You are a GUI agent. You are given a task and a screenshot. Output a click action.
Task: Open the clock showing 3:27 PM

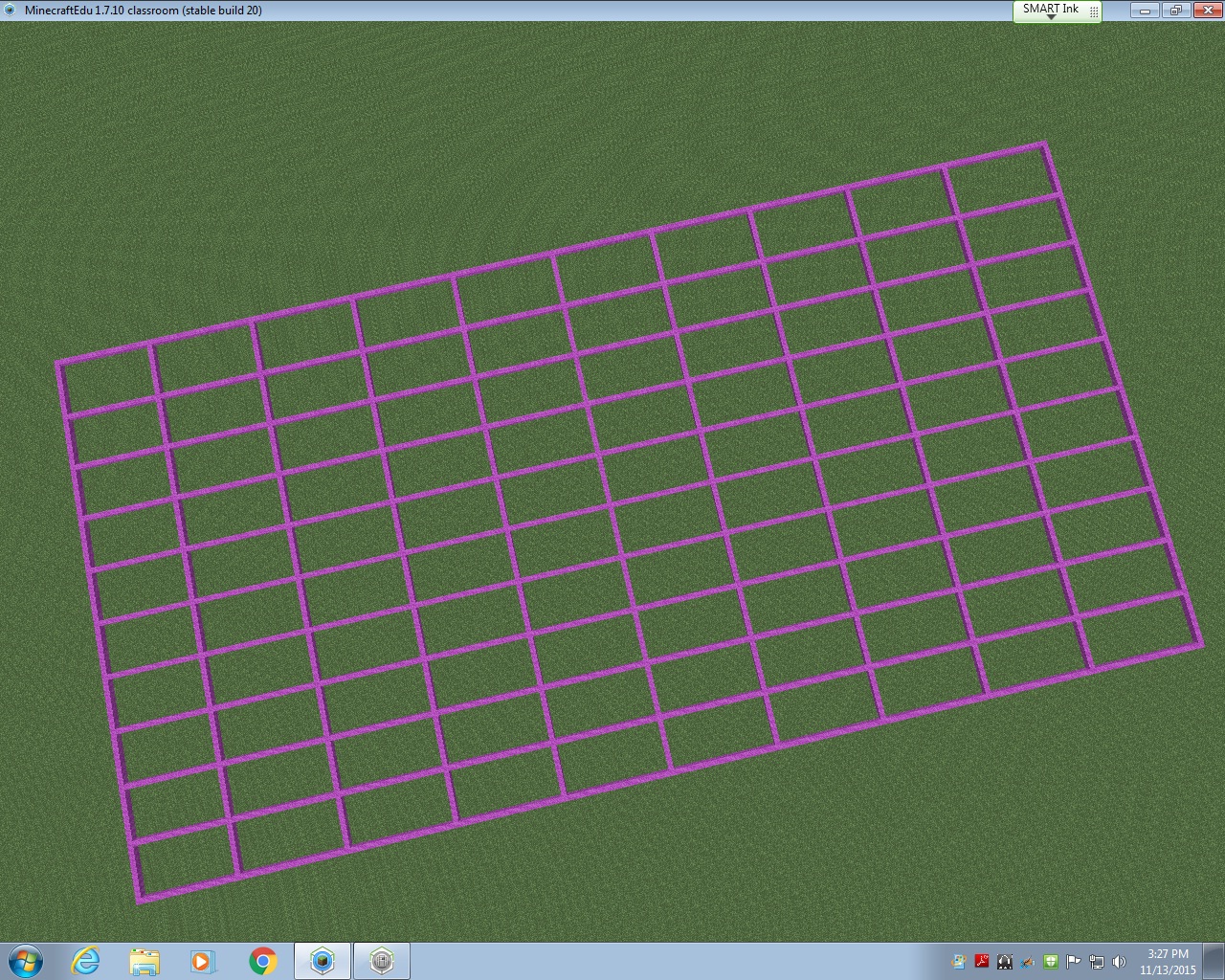[1168, 961]
